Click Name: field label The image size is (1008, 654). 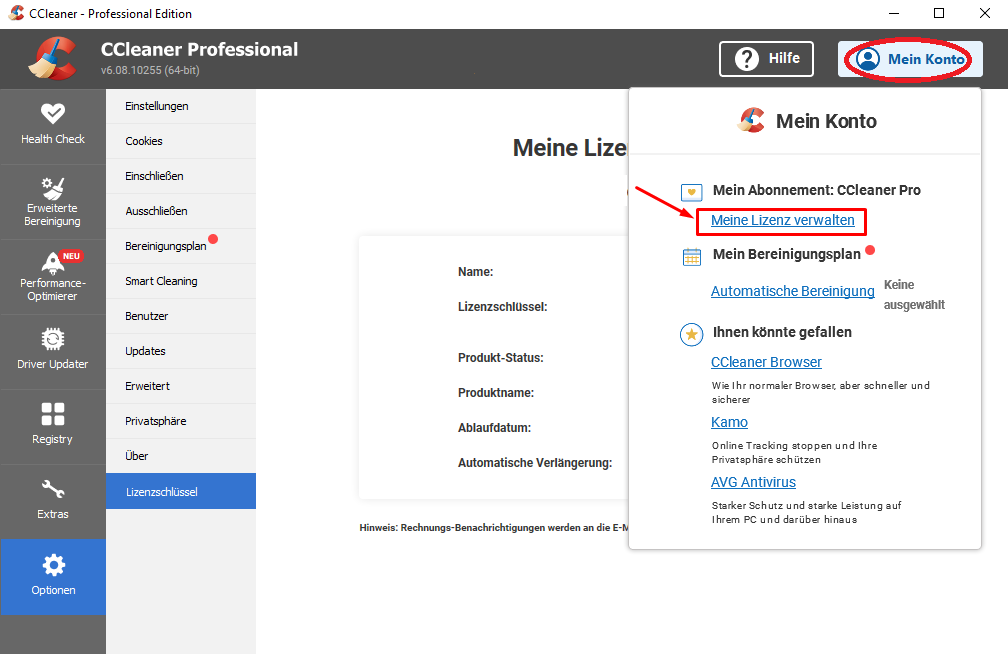click(476, 272)
